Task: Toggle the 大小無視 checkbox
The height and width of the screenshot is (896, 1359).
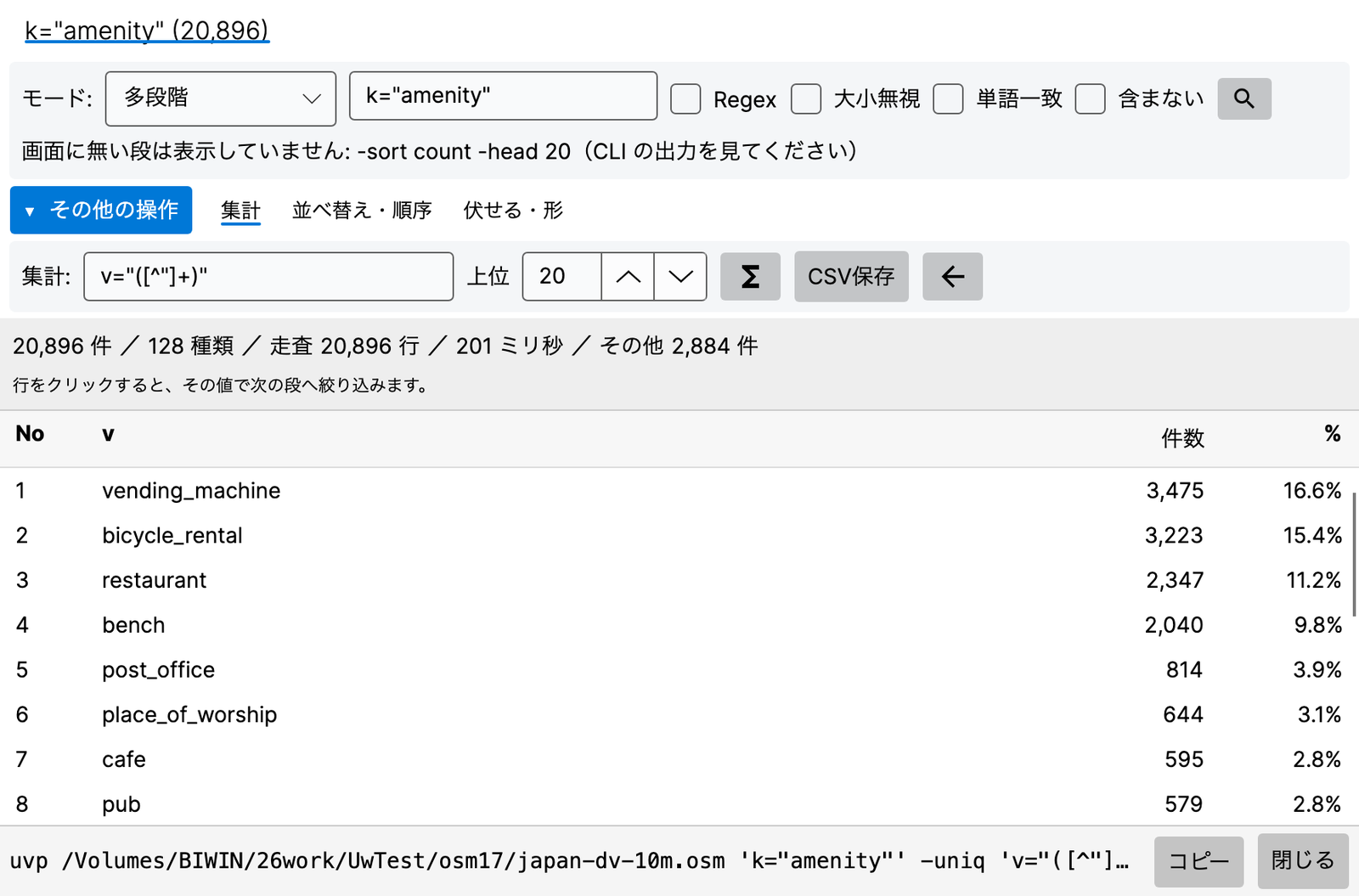Action: 806,99
